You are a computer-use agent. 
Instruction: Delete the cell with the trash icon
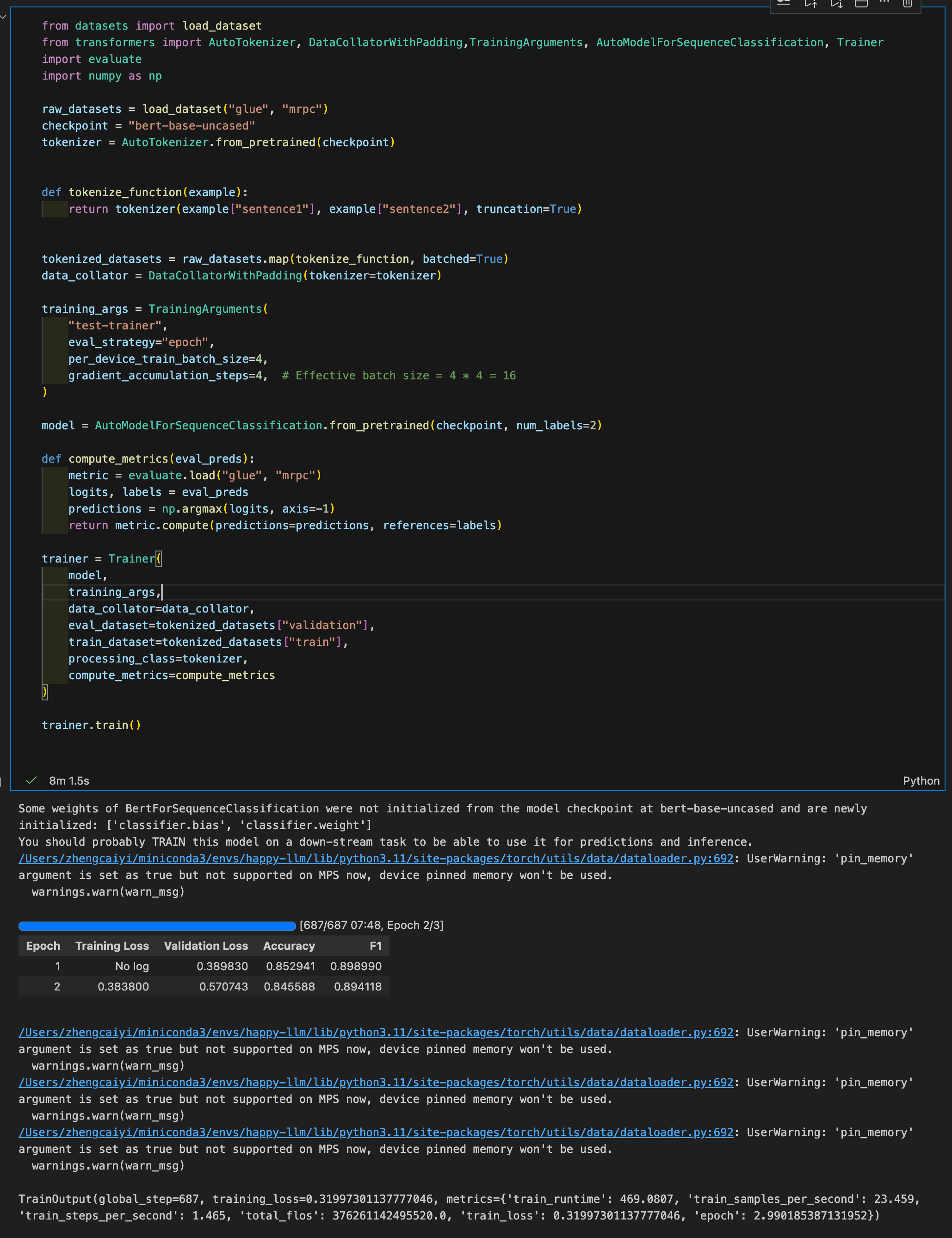907,3
